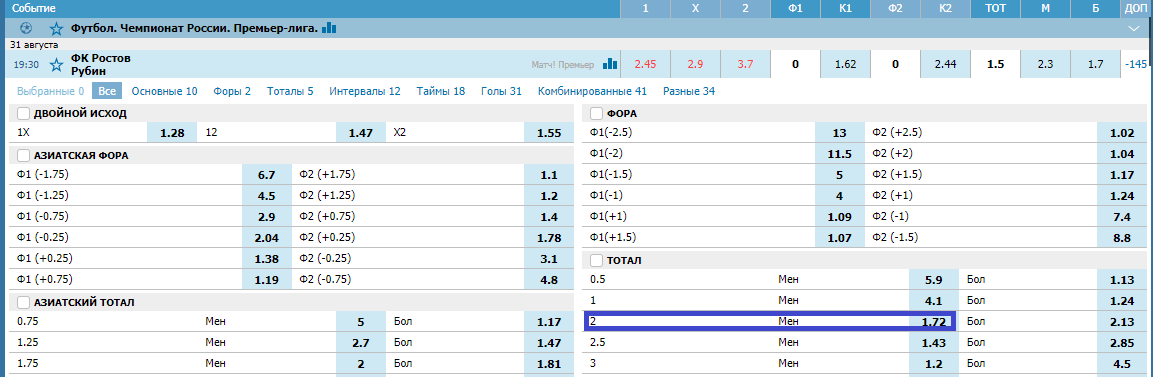Viewport: 1153px width, 377px height.
Task: Select Asian handicap Ф2 (-0.75) odds 4.8
Action: coord(549,279)
